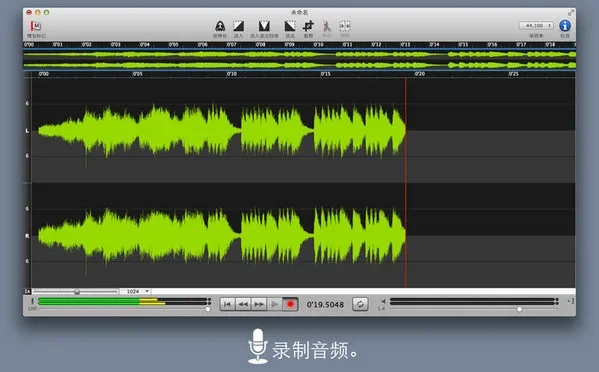Click the R channel label

coord(27,236)
